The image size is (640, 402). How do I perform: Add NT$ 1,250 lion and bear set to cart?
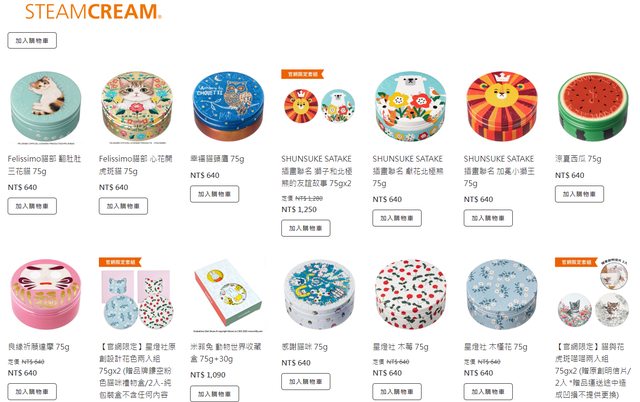[306, 228]
